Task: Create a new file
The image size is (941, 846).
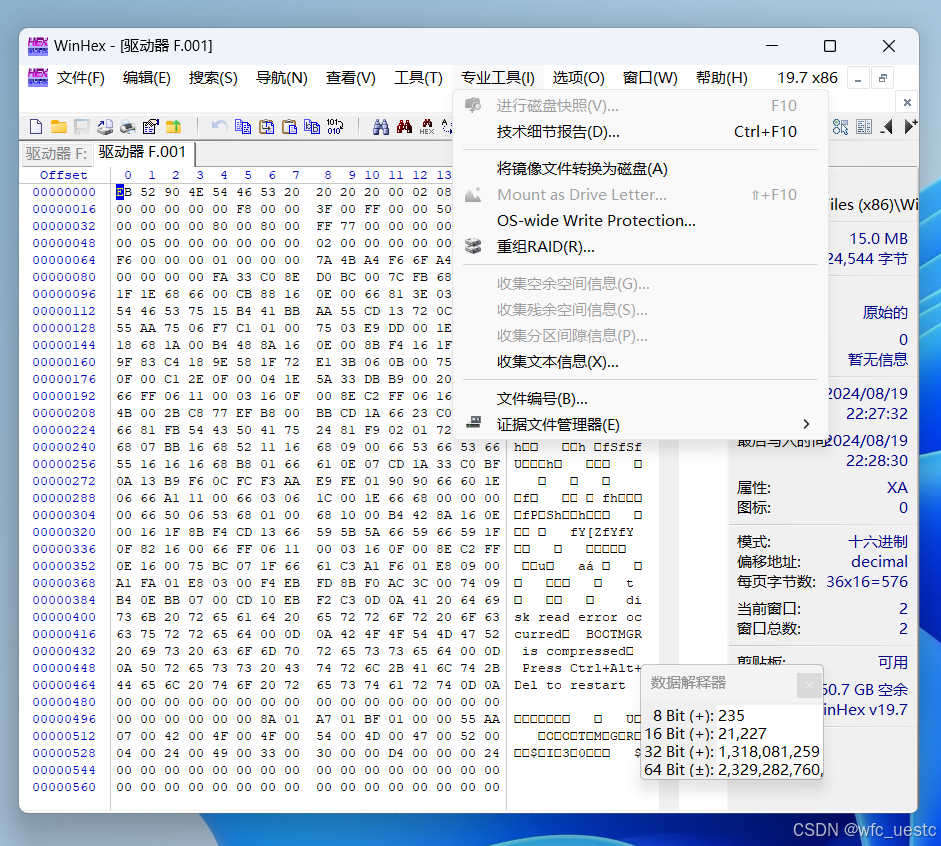Action: pyautogui.click(x=36, y=127)
